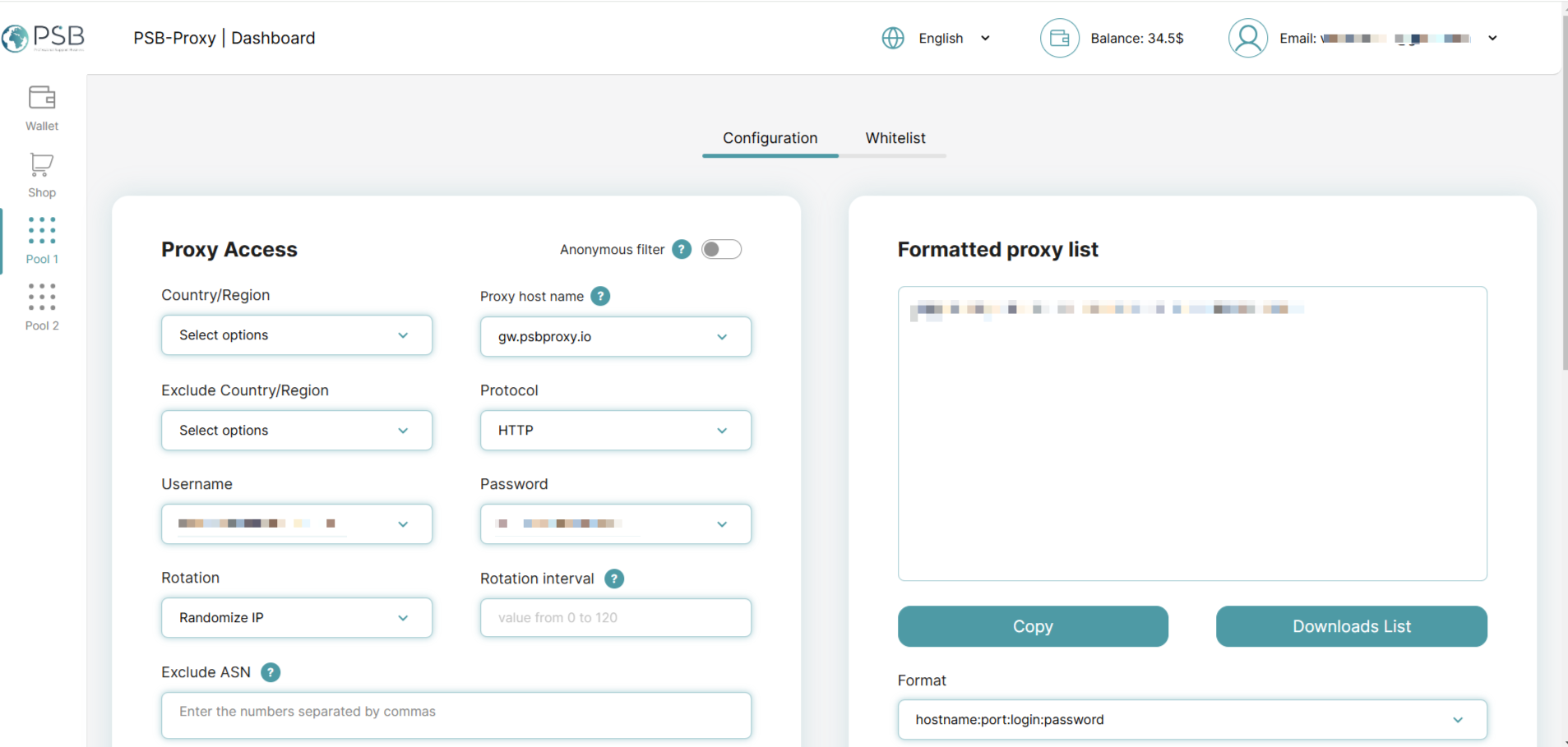The width and height of the screenshot is (1568, 747).
Task: Open the Protocol dropdown showing HTTP
Action: click(615, 431)
